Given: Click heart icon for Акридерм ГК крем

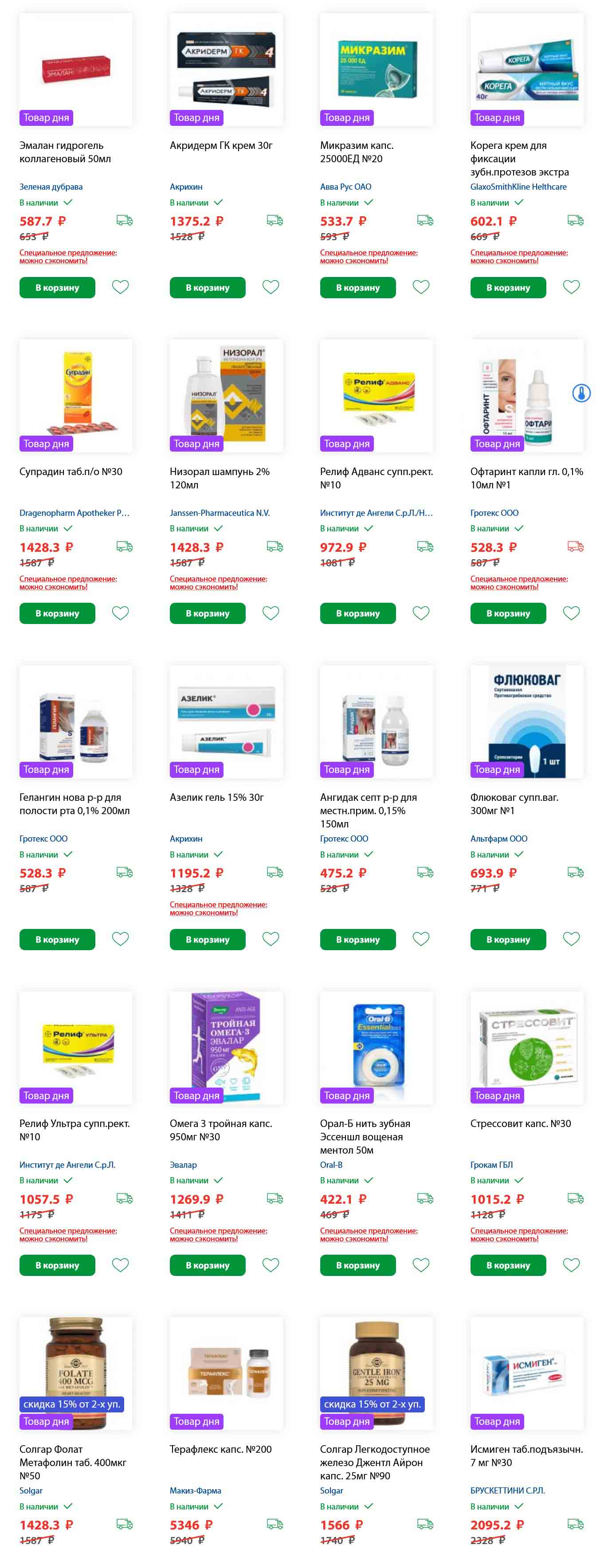Looking at the screenshot, I should point(271,287).
